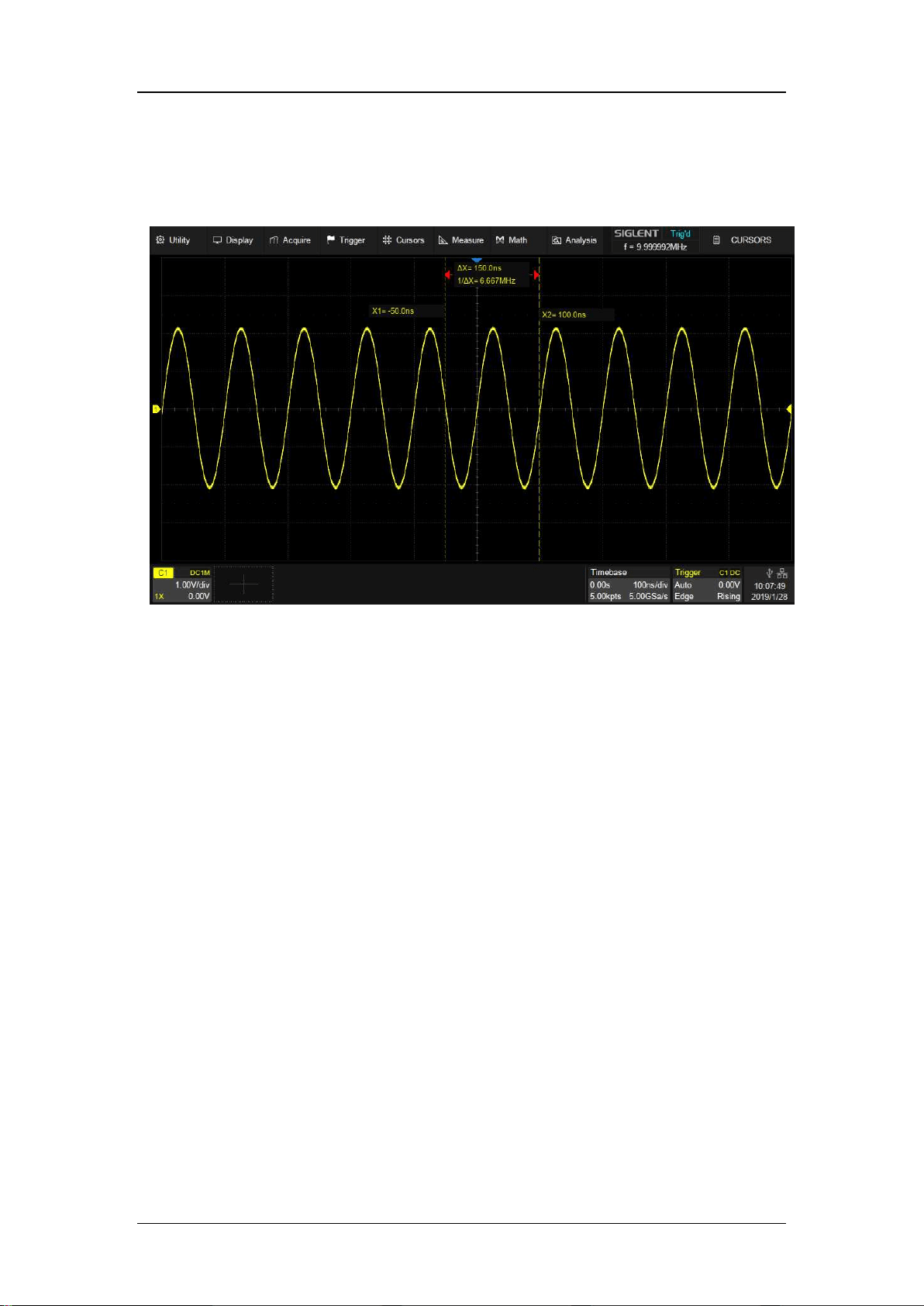This screenshot has width=924, height=1306.
Task: Click the 5.00kpts memory depth value
Action: pyautogui.click(x=605, y=596)
